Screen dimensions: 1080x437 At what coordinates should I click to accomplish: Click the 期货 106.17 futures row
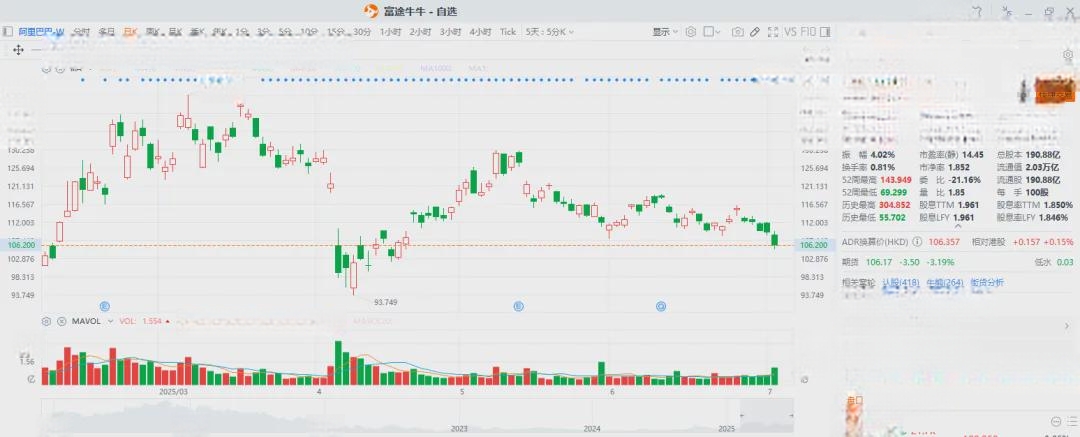point(958,262)
